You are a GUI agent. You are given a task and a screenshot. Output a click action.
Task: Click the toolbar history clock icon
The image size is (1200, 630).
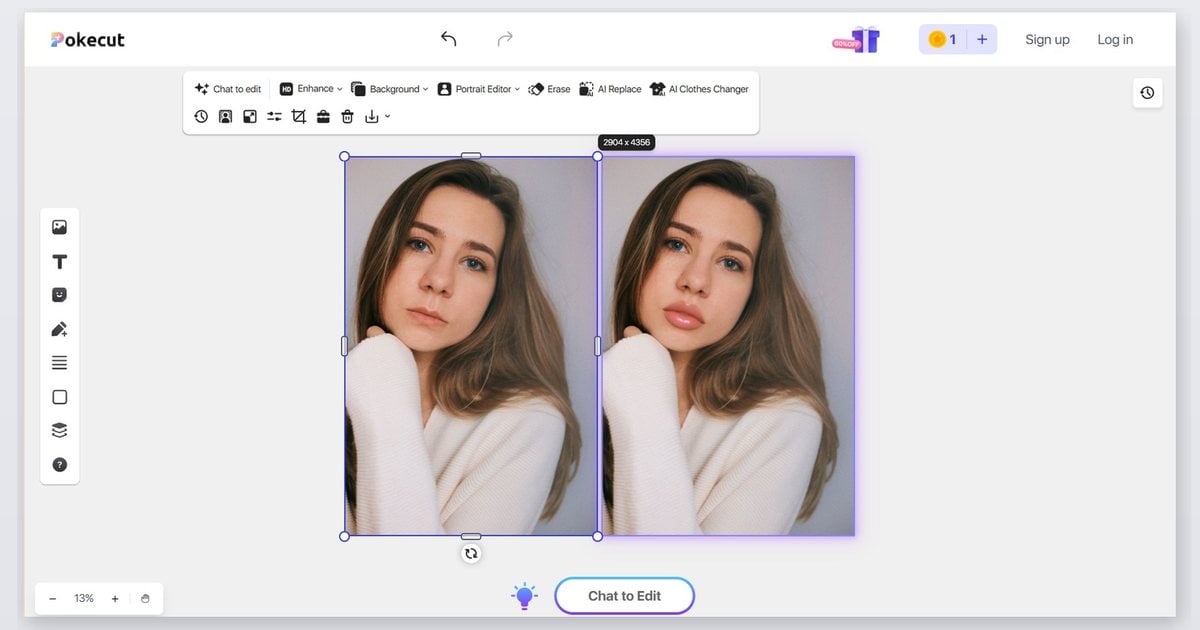[x=201, y=117]
